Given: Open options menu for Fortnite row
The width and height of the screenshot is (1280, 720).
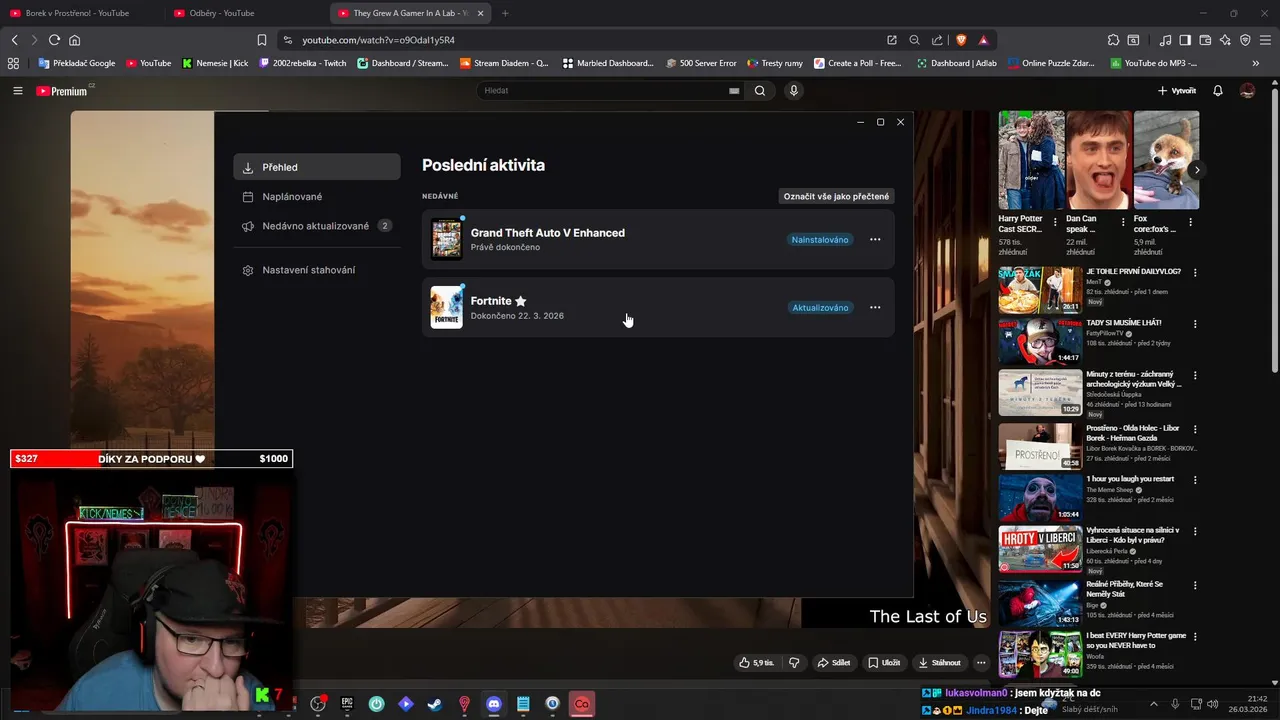Looking at the screenshot, I should click(875, 308).
